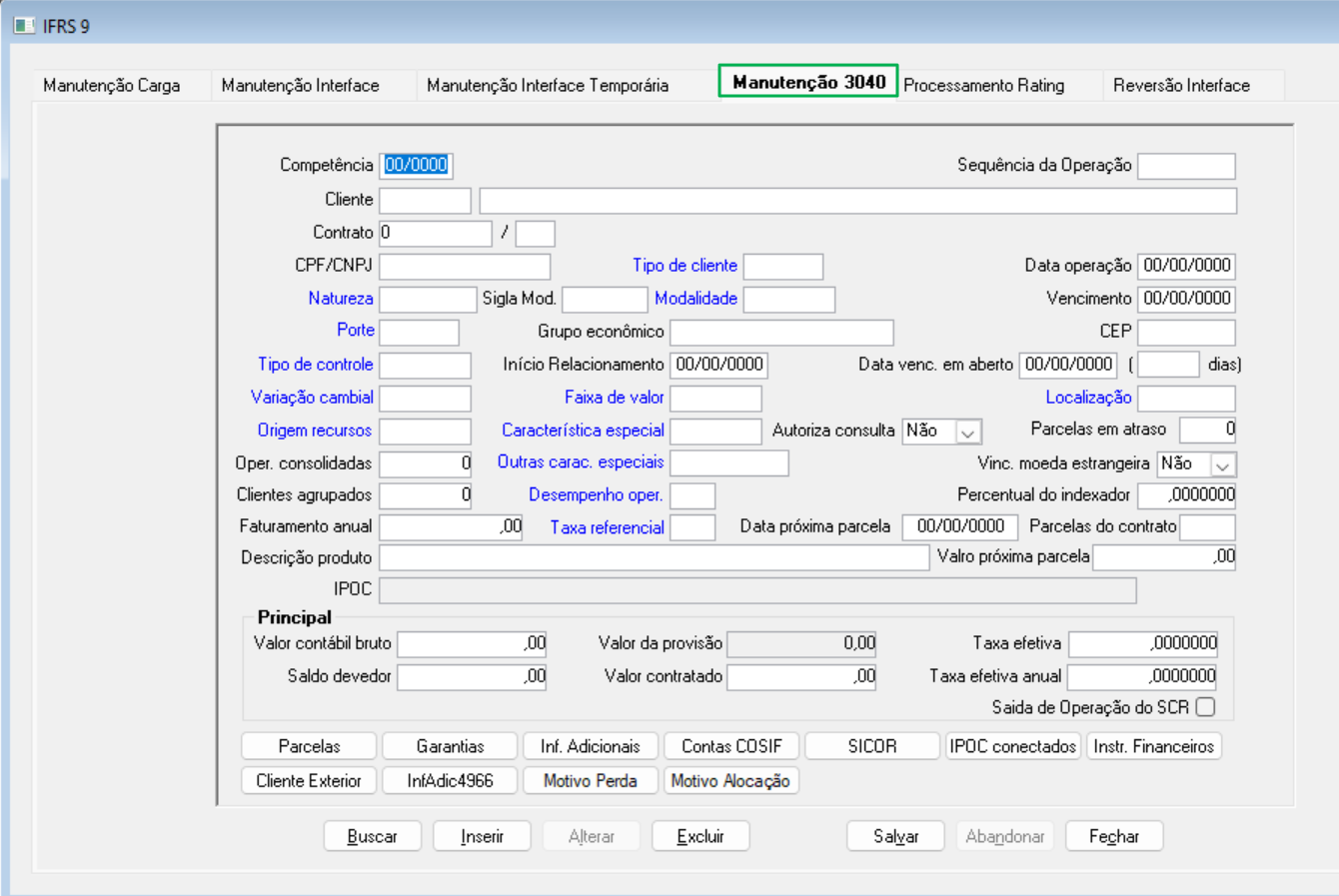Click the Data operação date field
The image size is (1339, 896).
(x=1186, y=267)
